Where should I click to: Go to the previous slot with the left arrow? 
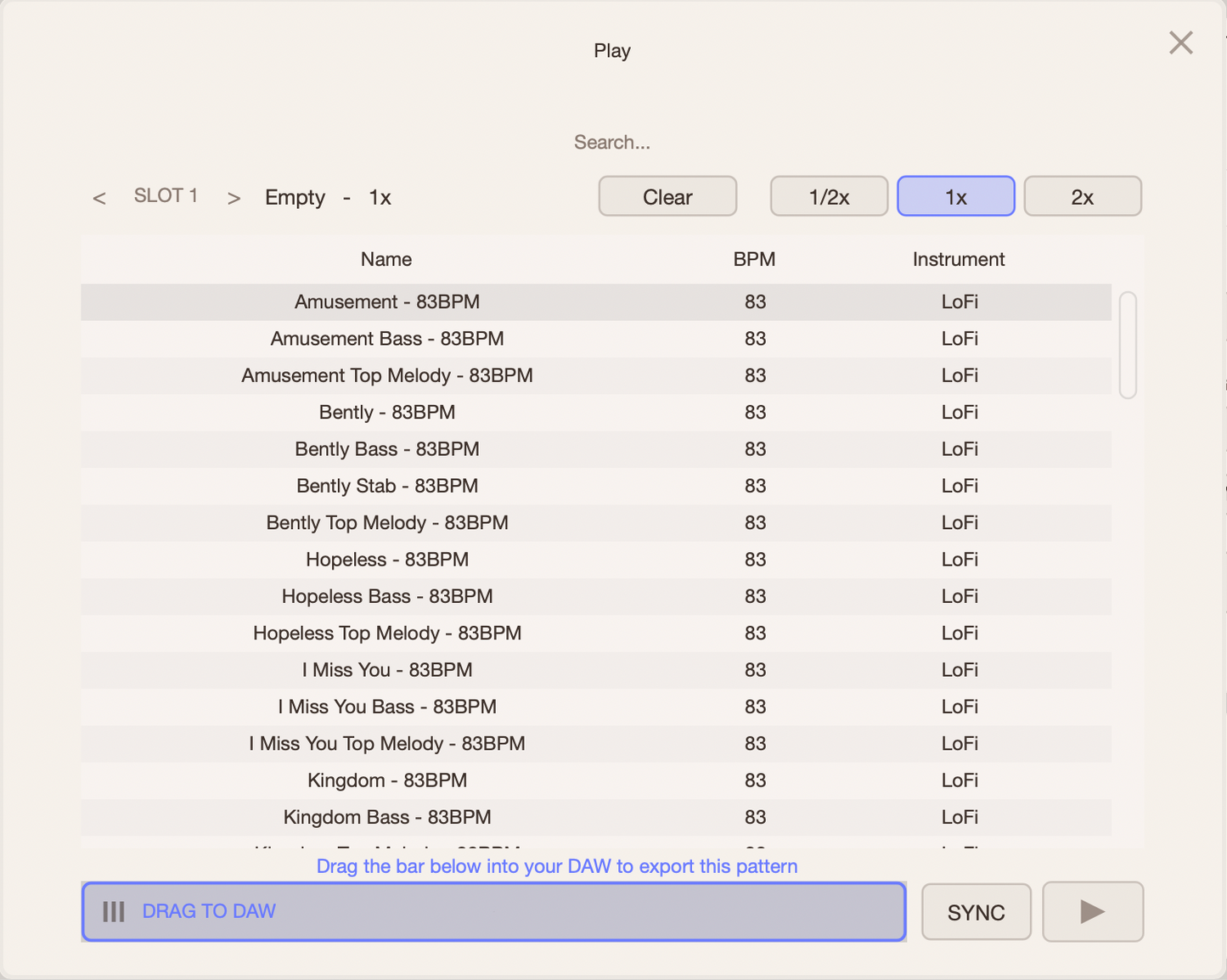point(99,198)
